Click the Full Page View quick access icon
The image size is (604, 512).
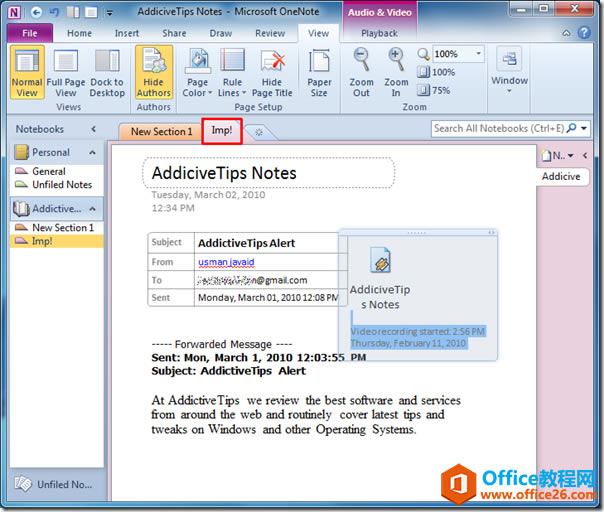coord(91,12)
